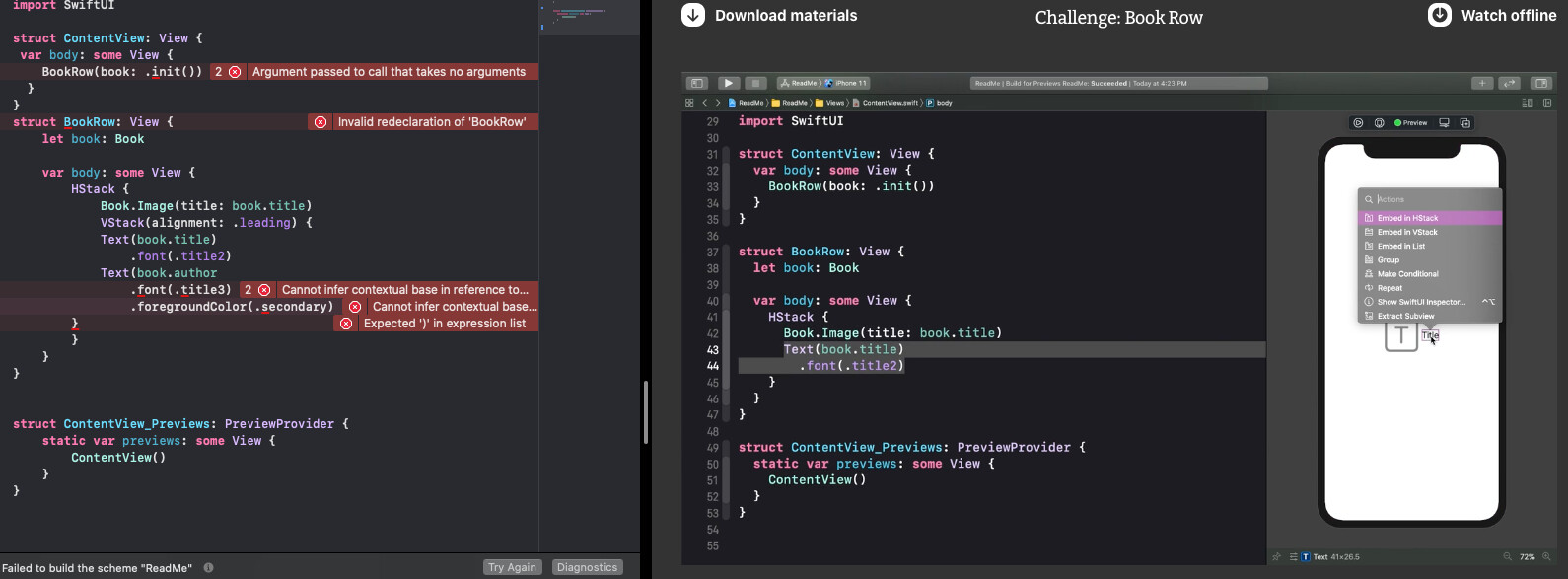Click the Download materials link
The height and width of the screenshot is (579, 1568).
tap(786, 16)
